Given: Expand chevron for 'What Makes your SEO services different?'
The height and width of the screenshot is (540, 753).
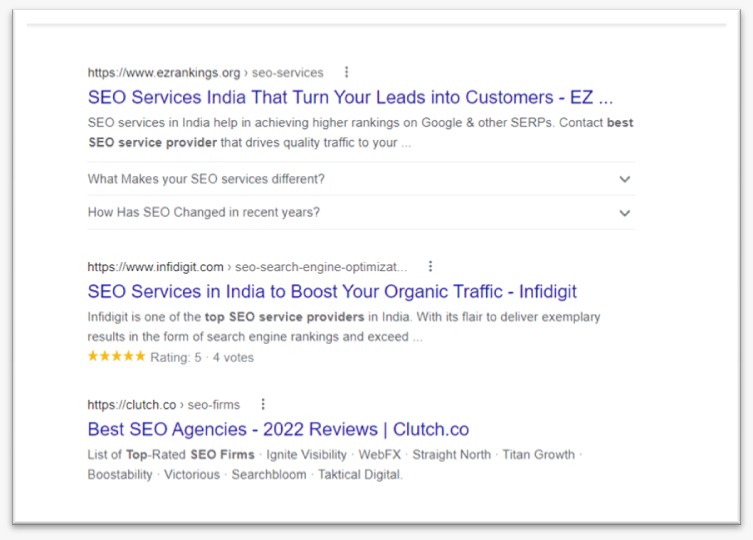Looking at the screenshot, I should click(625, 179).
